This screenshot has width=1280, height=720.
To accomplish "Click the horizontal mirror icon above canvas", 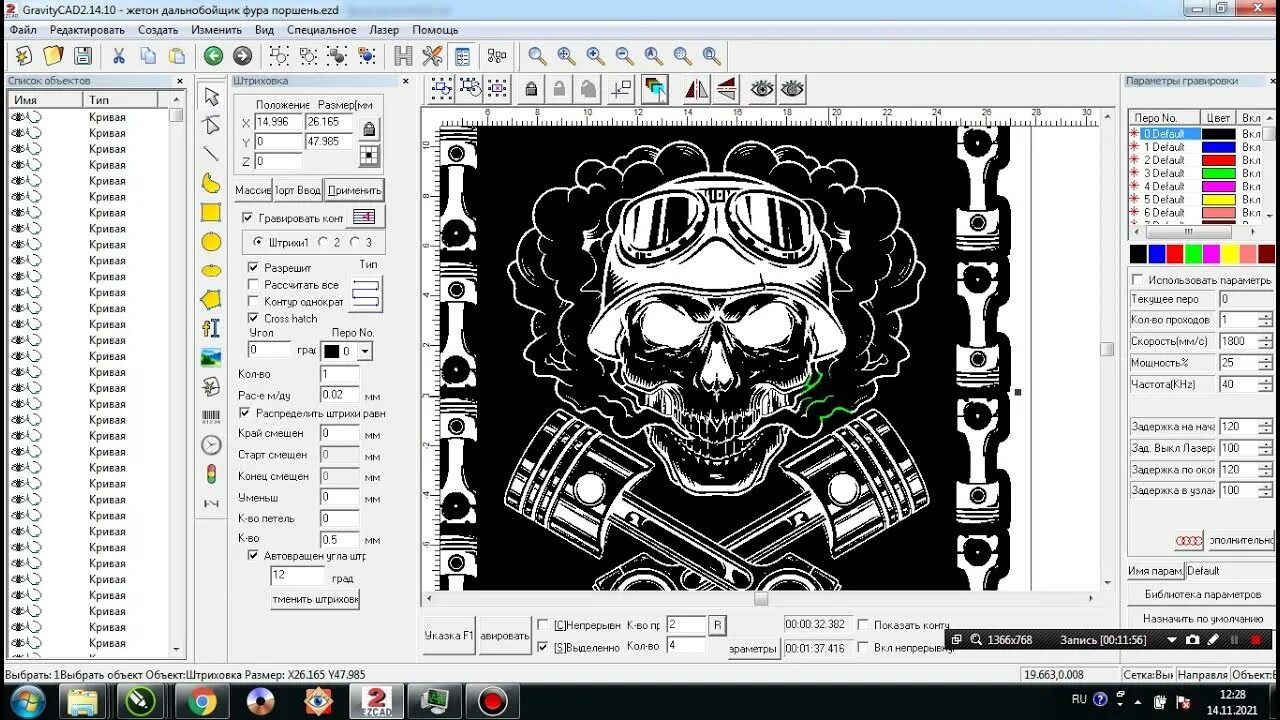I will pos(696,89).
